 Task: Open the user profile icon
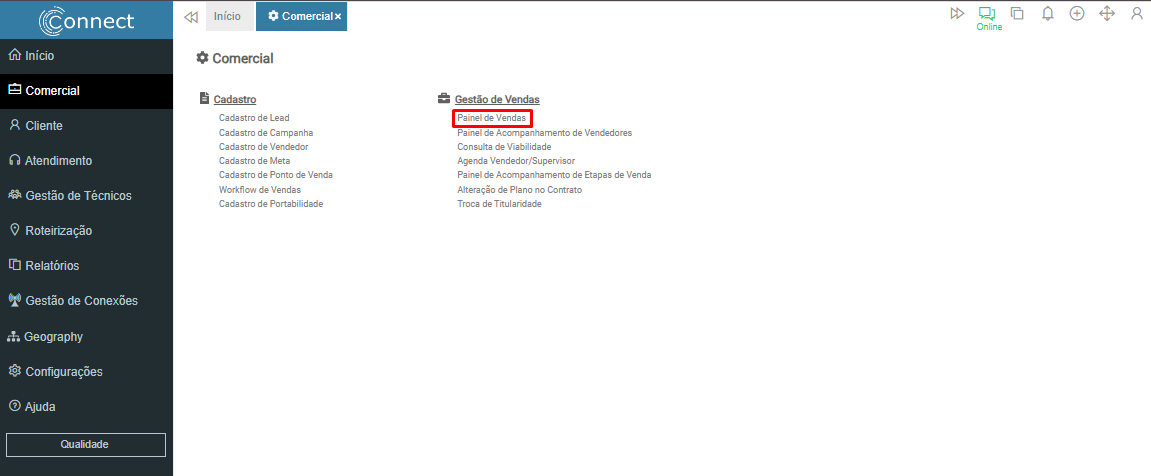[x=1137, y=14]
